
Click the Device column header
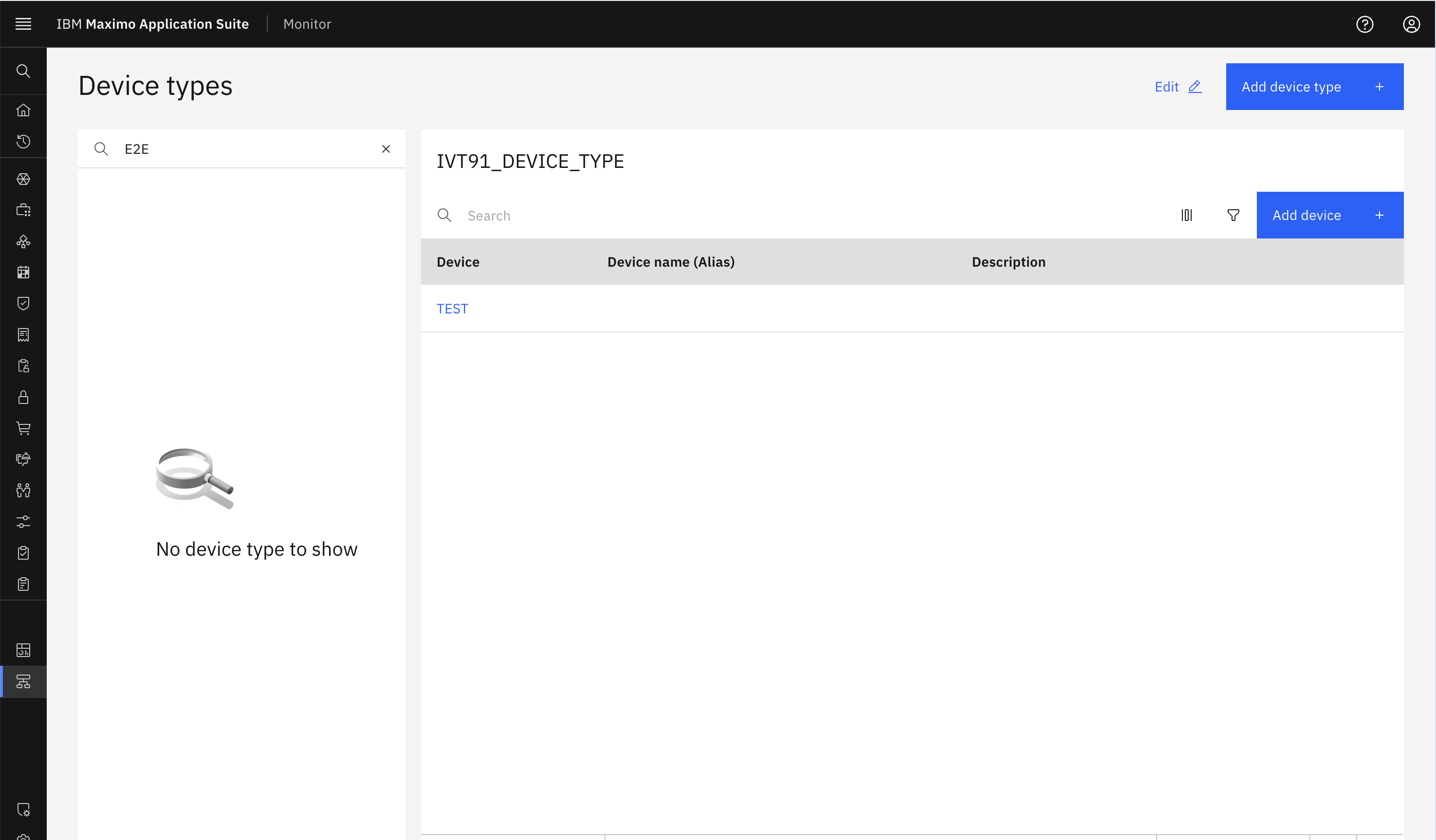tap(458, 262)
